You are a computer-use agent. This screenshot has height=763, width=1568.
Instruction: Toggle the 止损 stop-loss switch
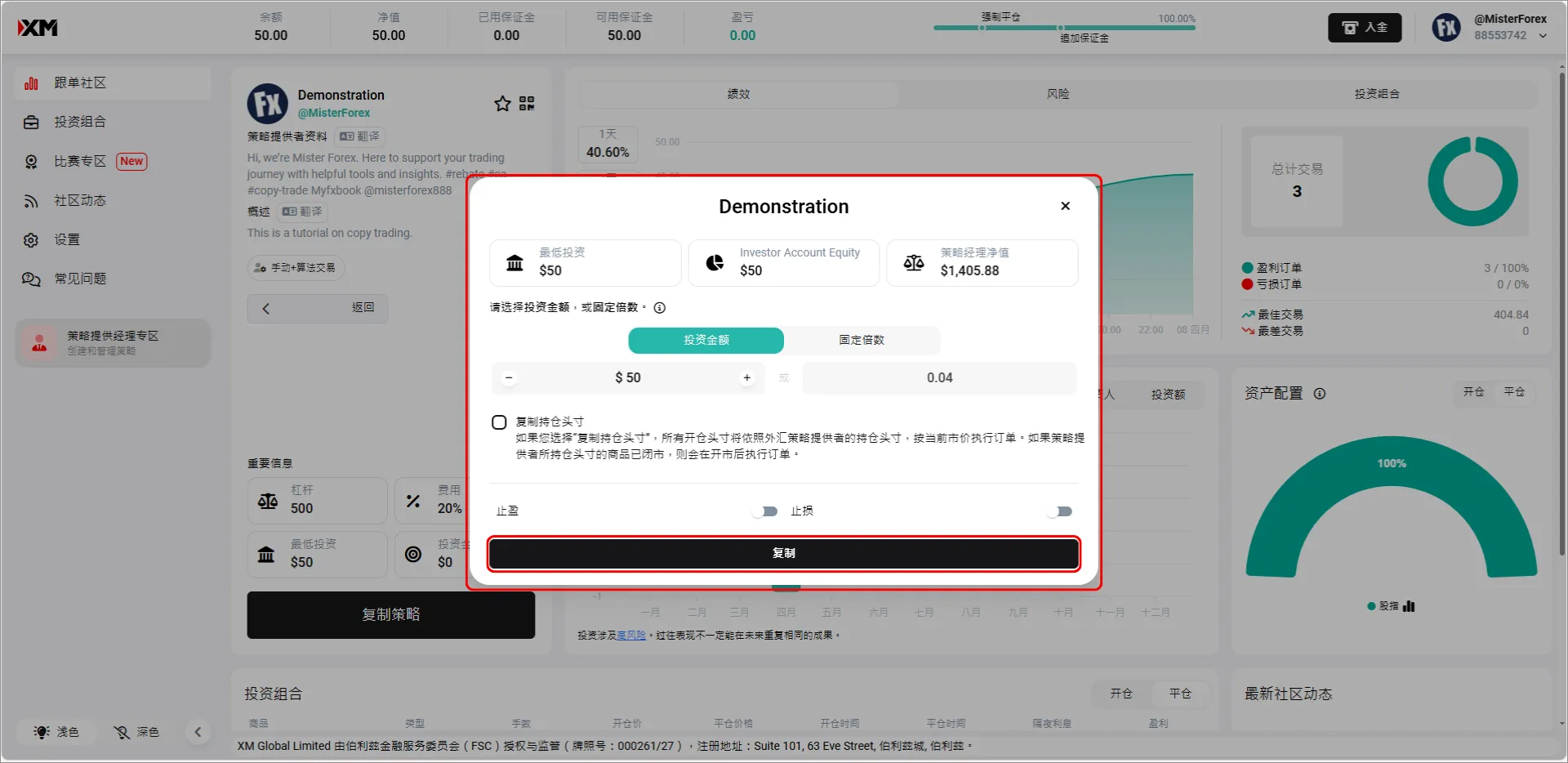pos(1060,511)
